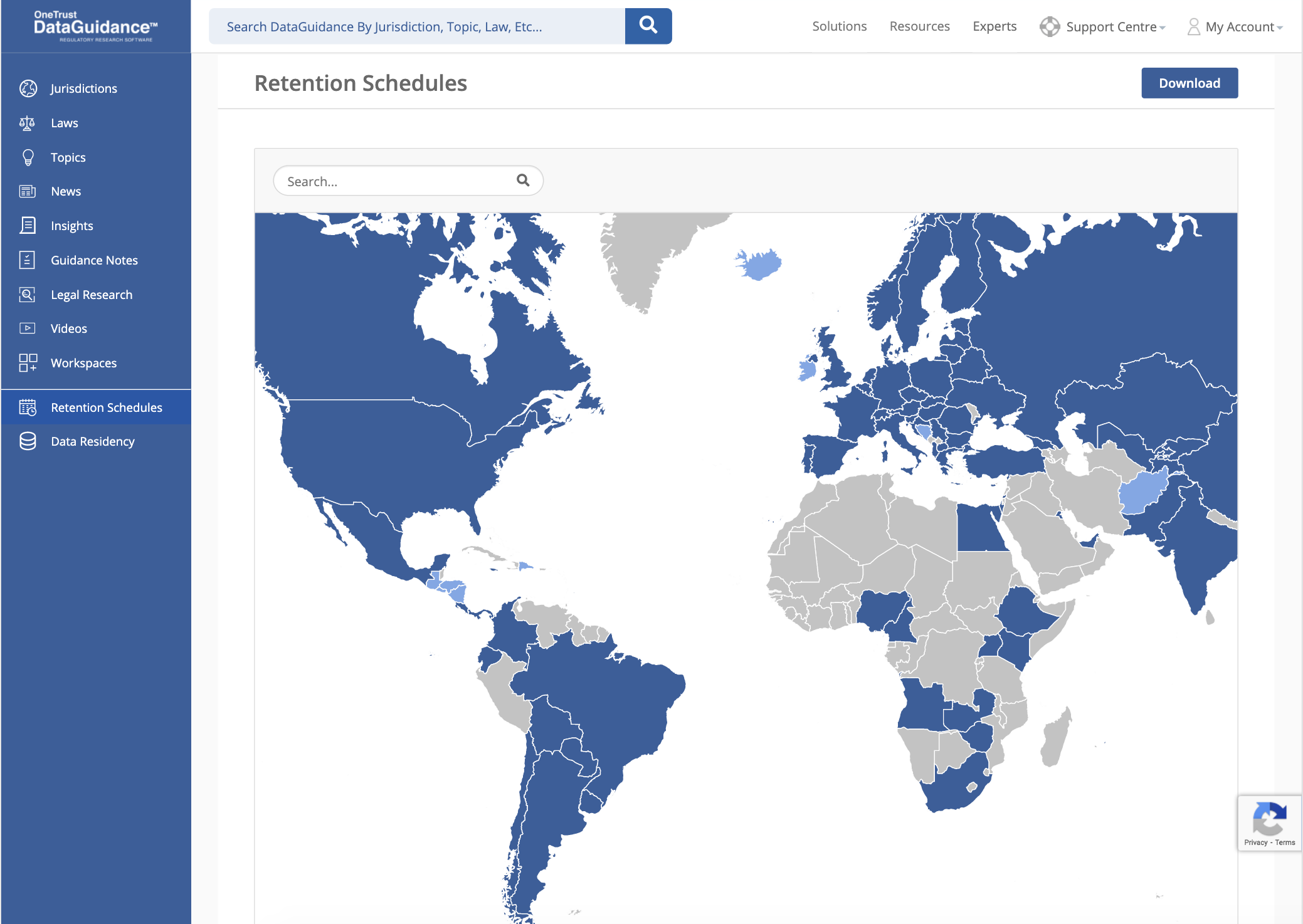Select Afghanistan on the map
This screenshot has width=1303, height=924.
[1141, 492]
